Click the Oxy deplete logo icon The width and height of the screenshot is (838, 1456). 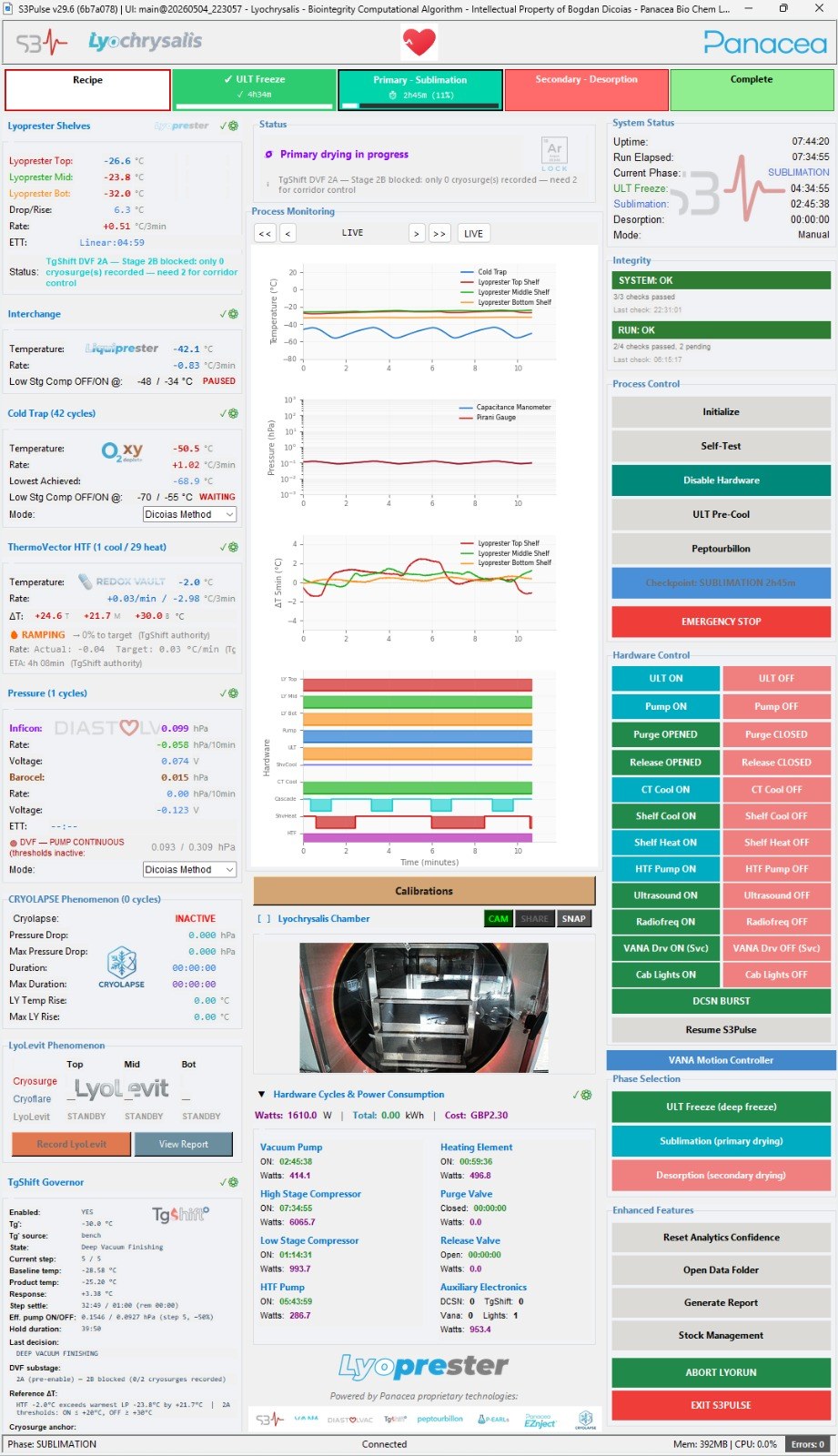coord(123,450)
